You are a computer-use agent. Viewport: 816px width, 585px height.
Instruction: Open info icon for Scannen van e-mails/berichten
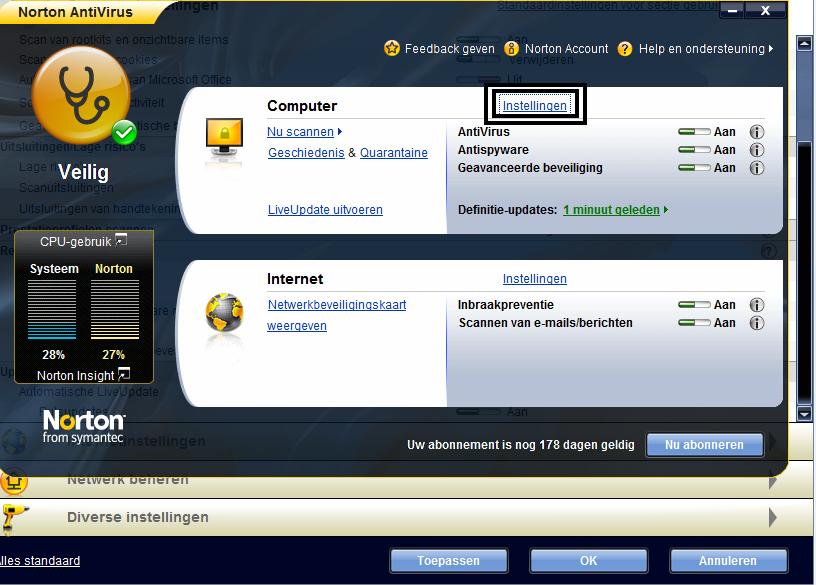tap(757, 323)
